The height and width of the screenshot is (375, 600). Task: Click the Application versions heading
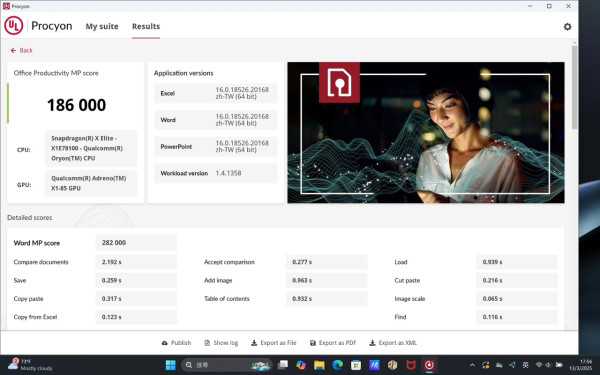click(x=183, y=73)
